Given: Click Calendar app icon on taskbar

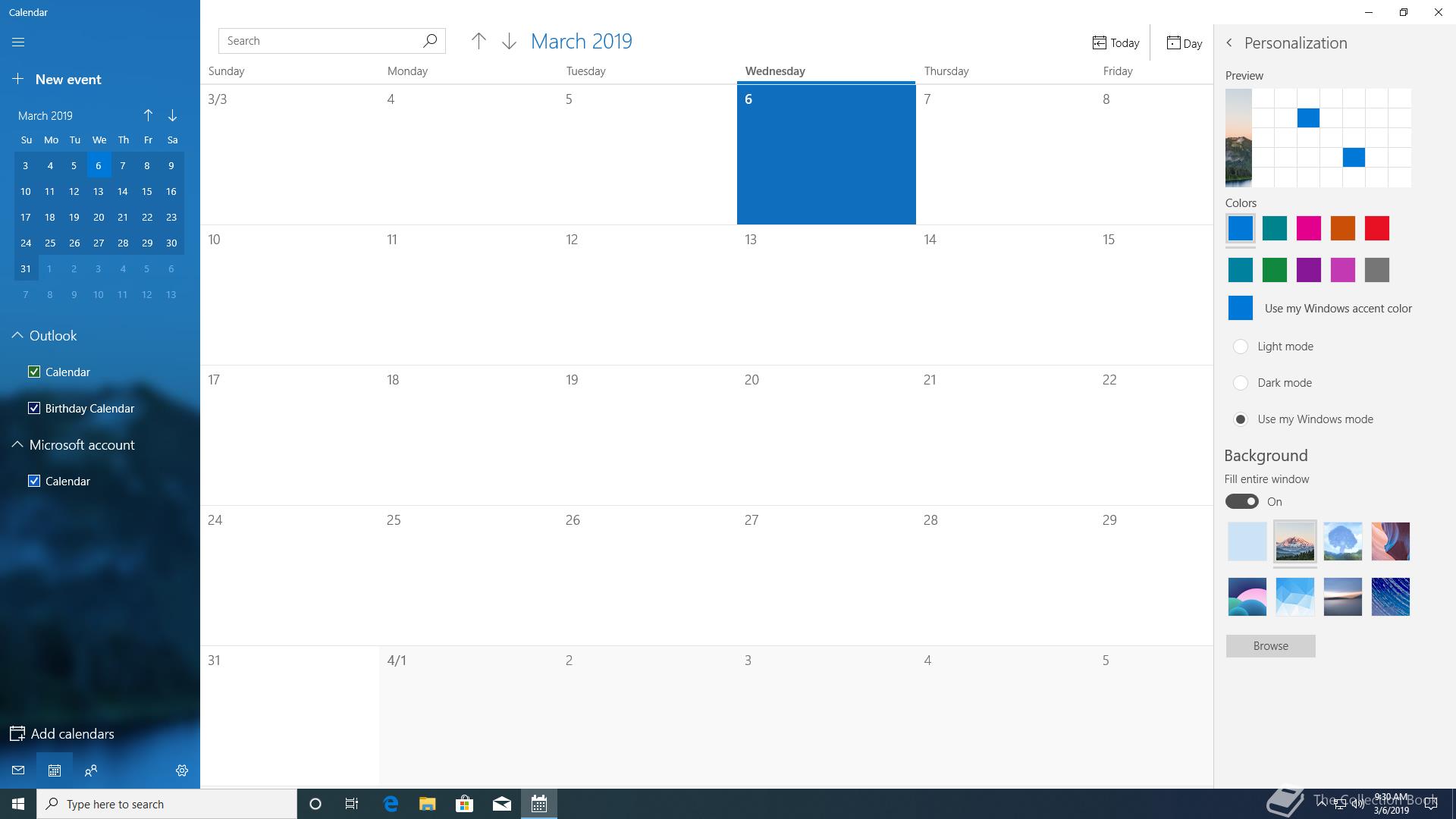Looking at the screenshot, I should [x=539, y=804].
